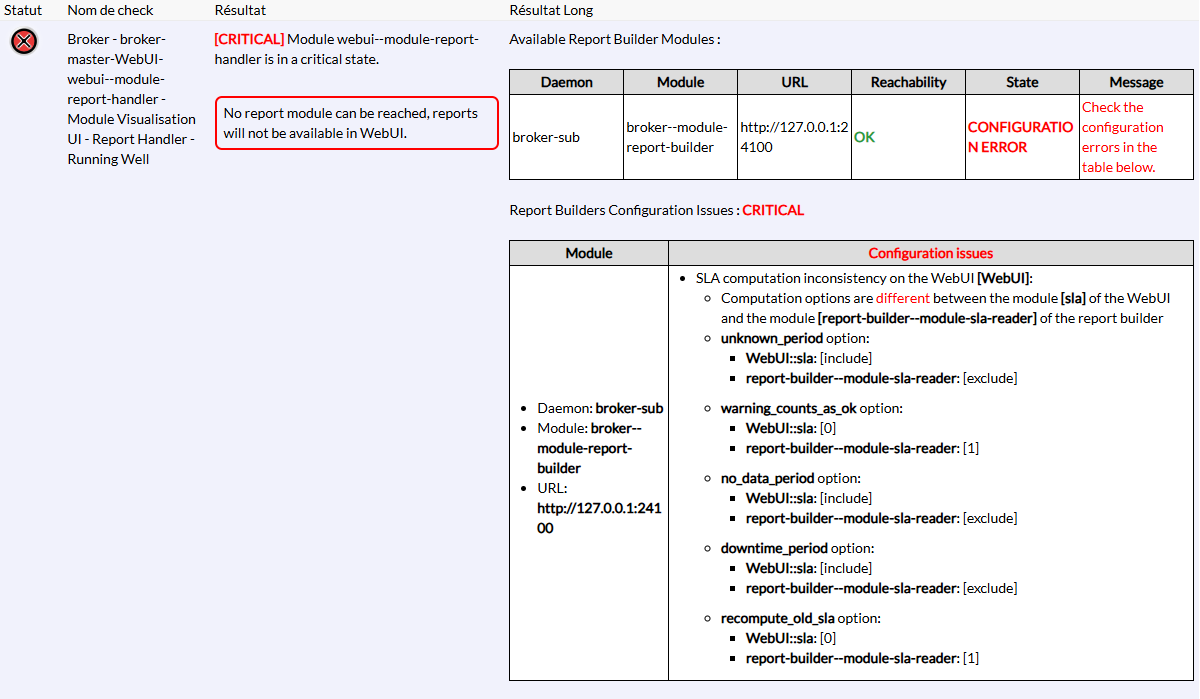Click the Résultat Long column header

[x=551, y=10]
